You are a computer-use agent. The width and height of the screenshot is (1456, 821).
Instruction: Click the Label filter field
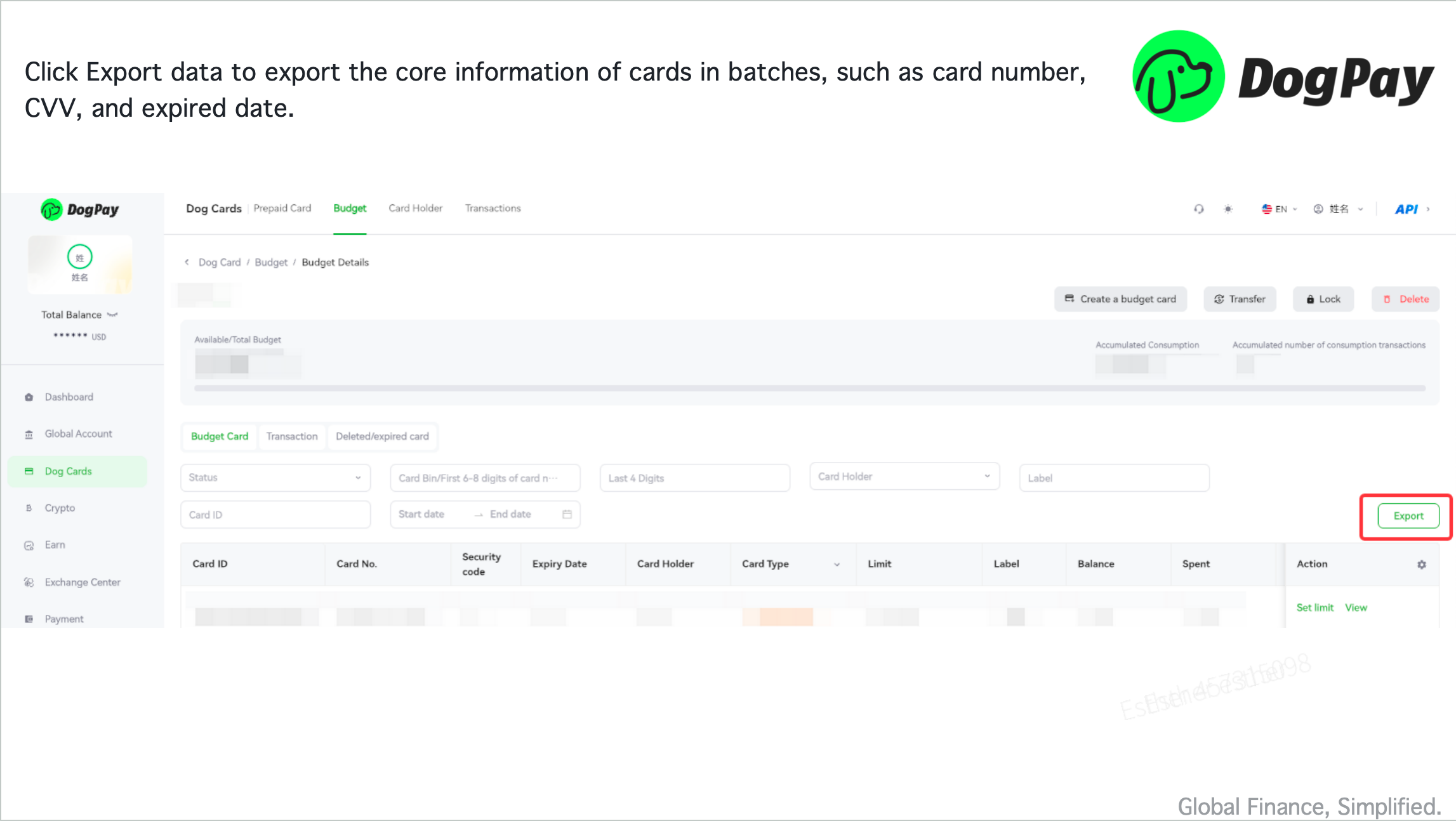click(1115, 478)
